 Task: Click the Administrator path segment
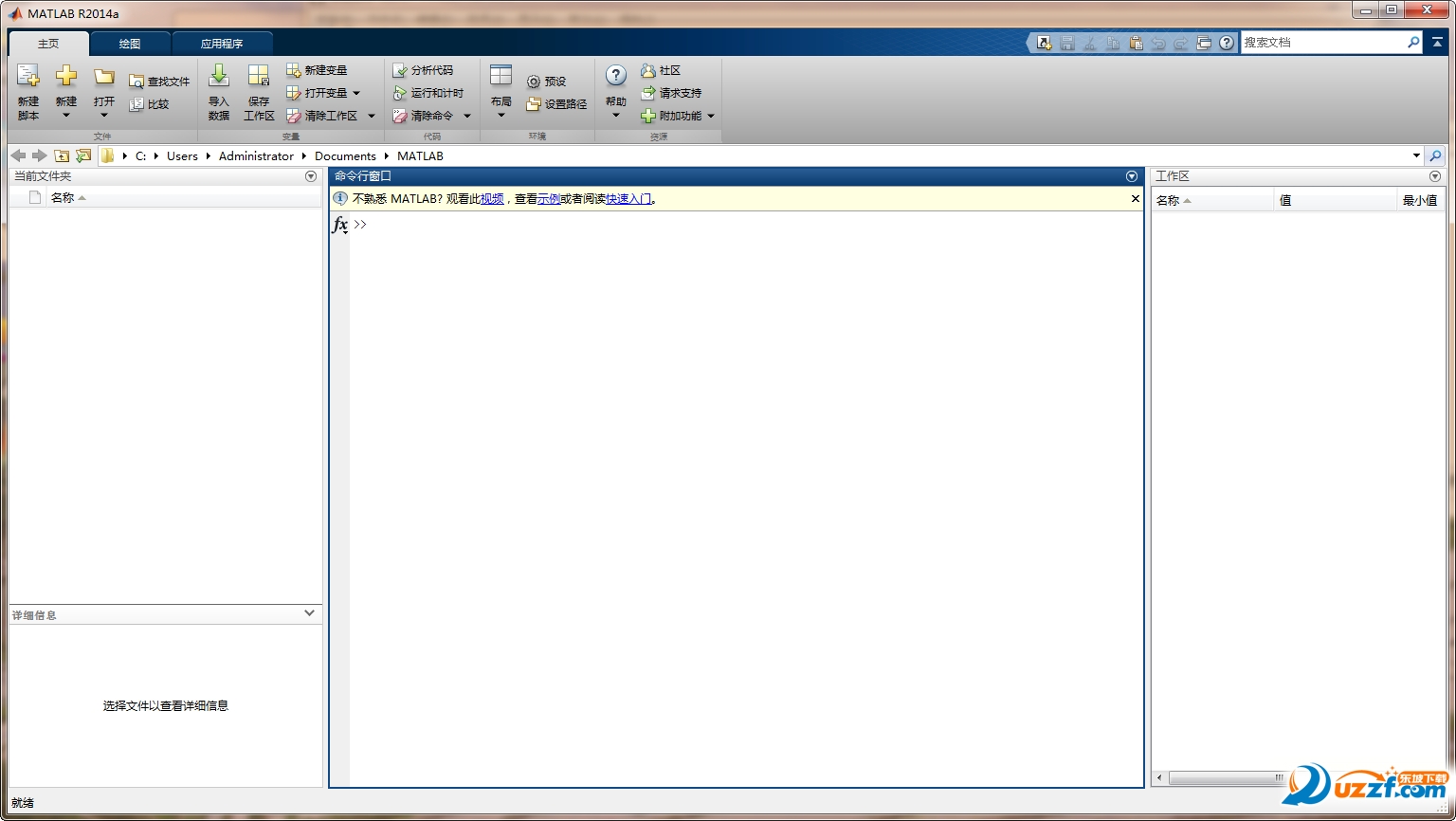(x=256, y=156)
